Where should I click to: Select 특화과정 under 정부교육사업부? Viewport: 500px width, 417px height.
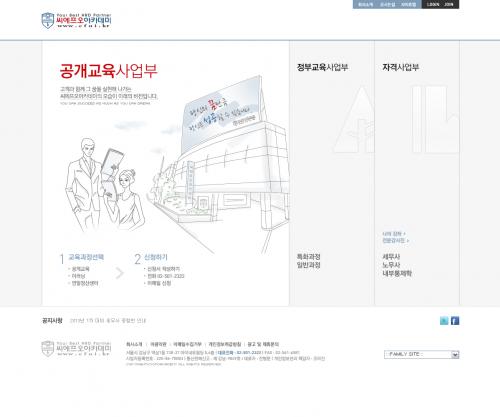tap(309, 257)
